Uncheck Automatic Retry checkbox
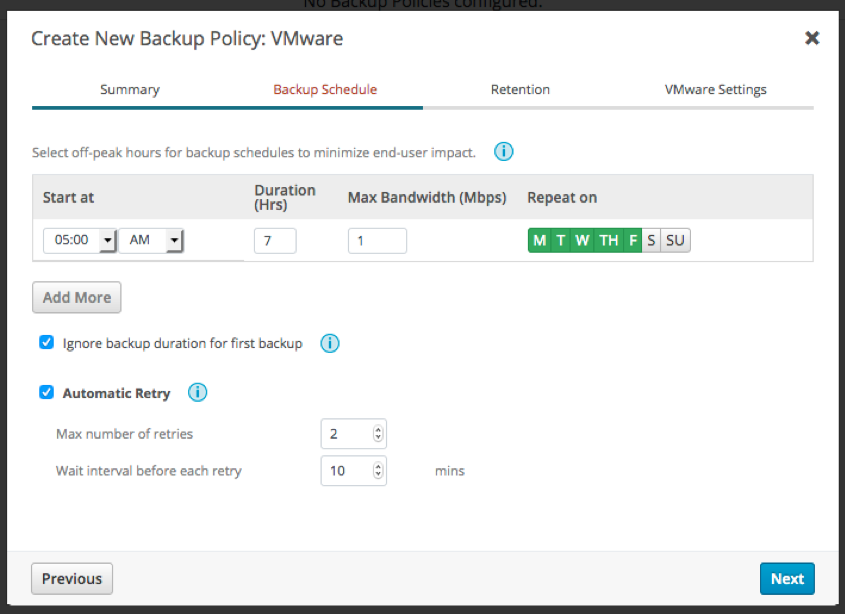 pyautogui.click(x=46, y=392)
